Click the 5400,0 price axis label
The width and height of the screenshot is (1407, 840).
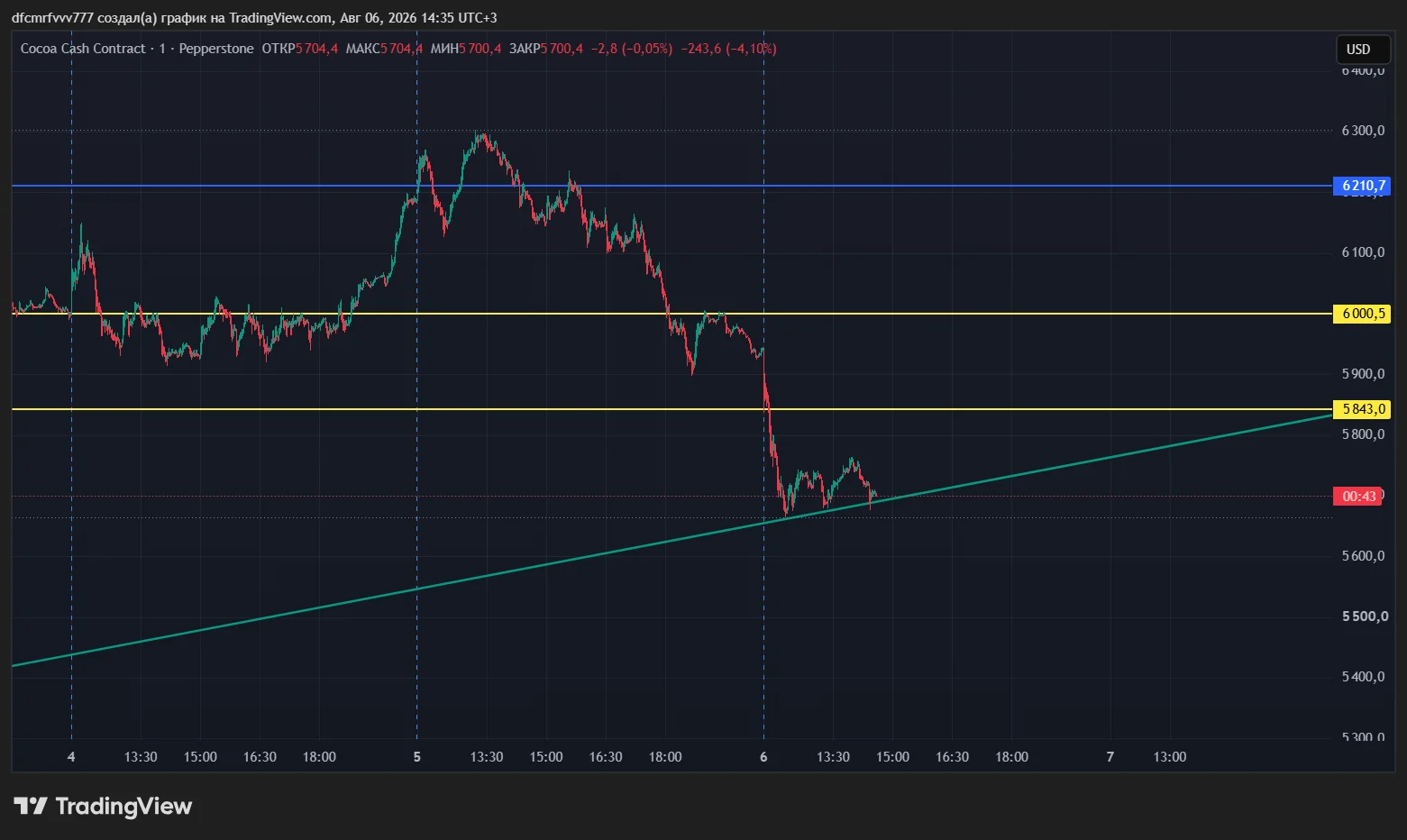[x=1363, y=677]
